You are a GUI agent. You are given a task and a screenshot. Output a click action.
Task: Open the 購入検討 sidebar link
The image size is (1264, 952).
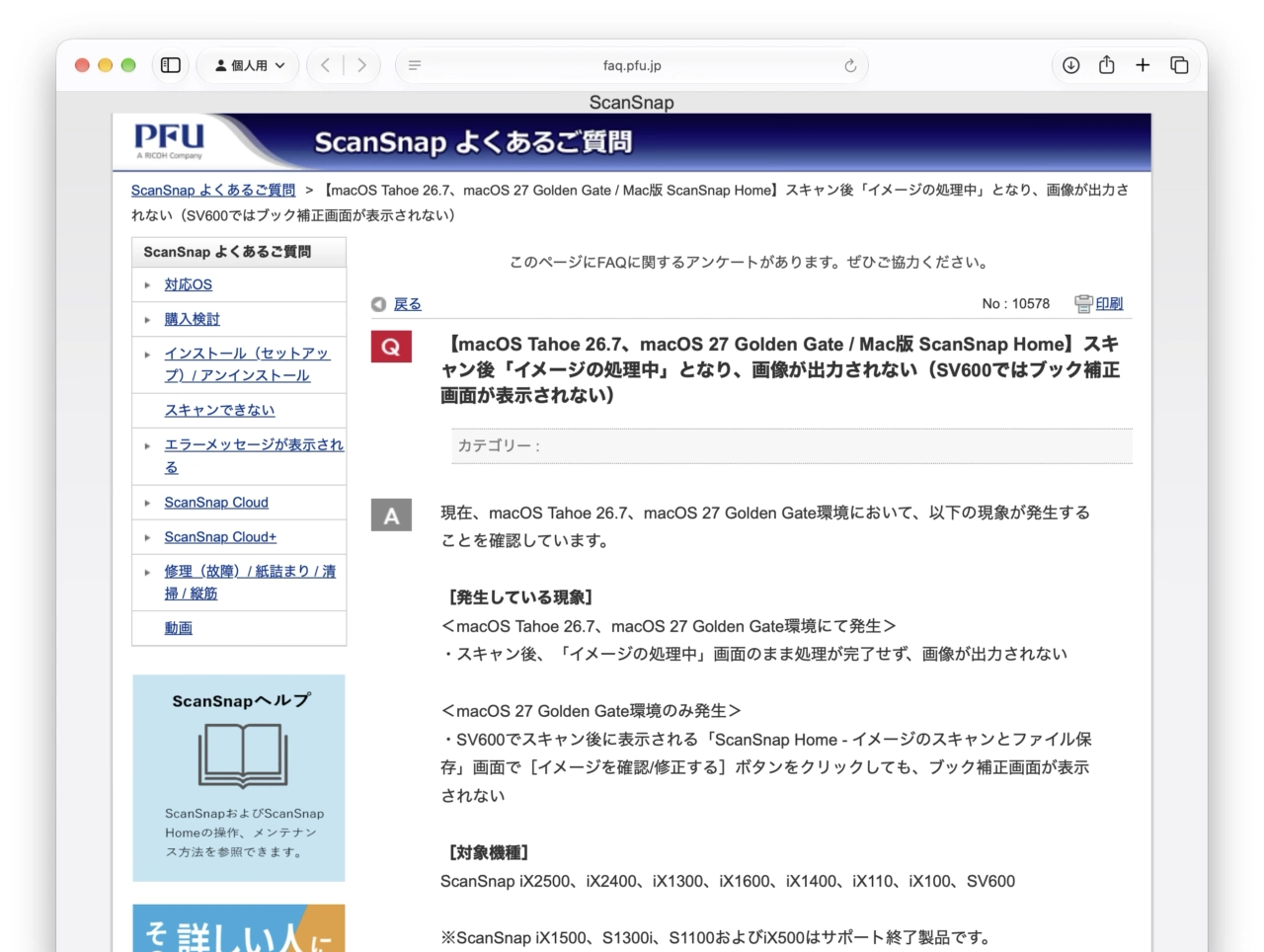point(192,319)
